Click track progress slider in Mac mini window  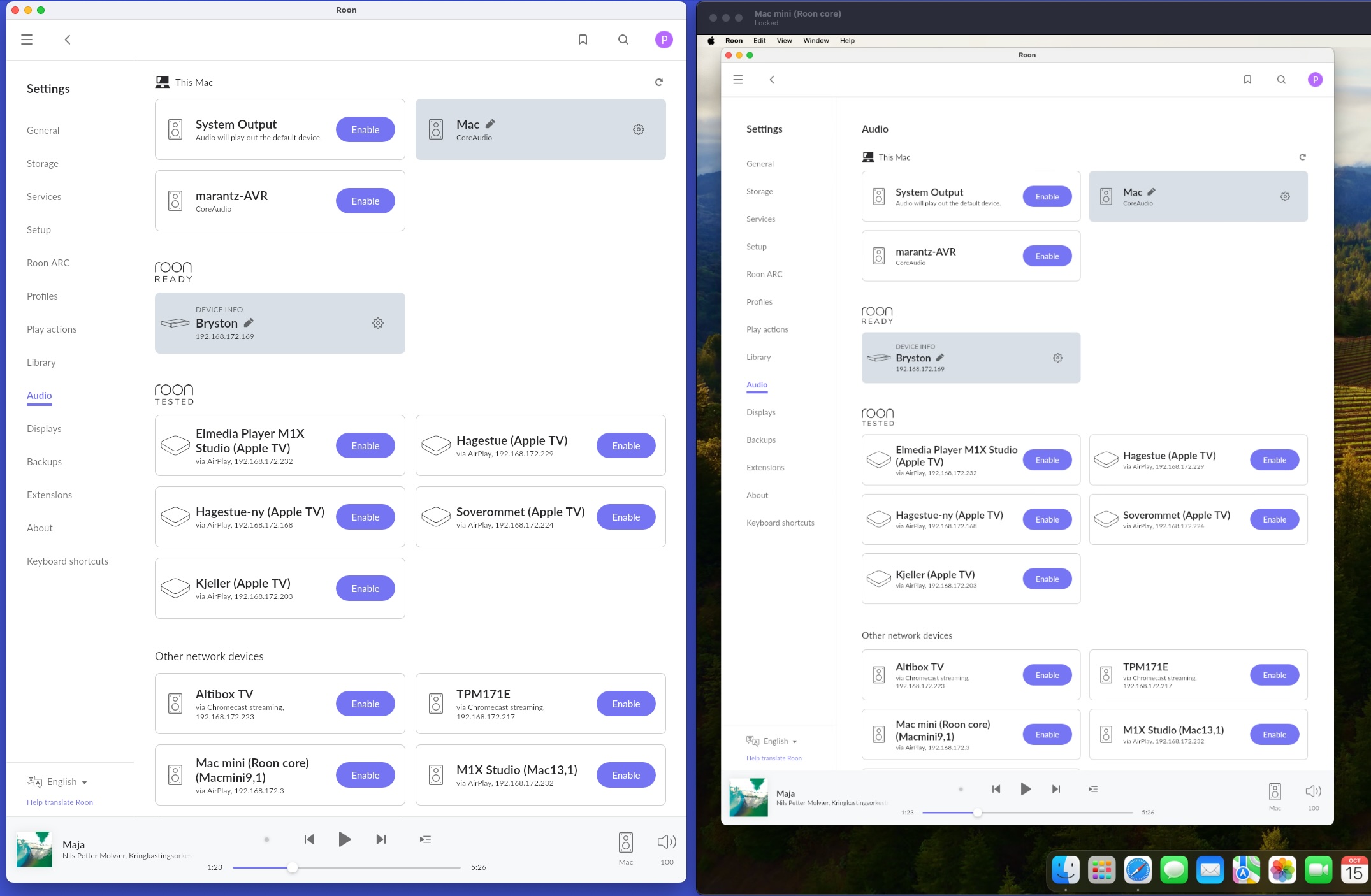coord(1027,813)
